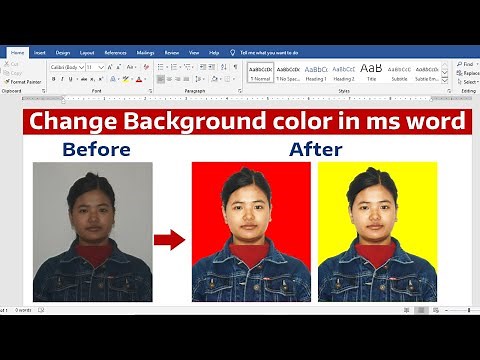Screen dimensions: 480x360
Task: Open Line and Paragraph Spacing
Action: (x=199, y=79)
